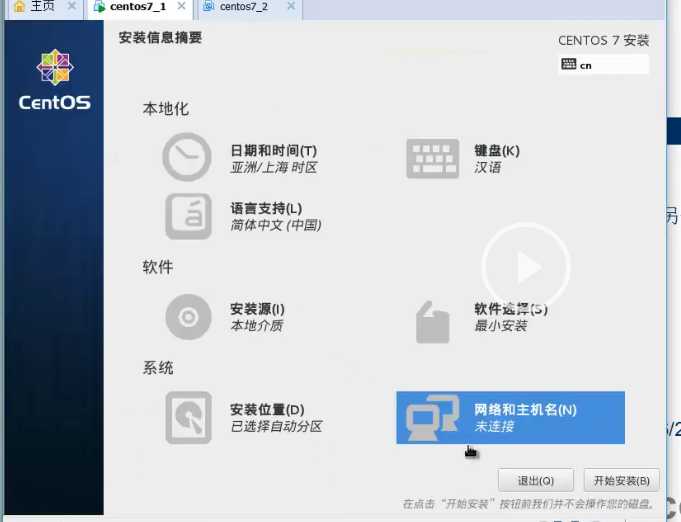The height and width of the screenshot is (522, 681).
Task: Play the video overlay
Action: 526,267
